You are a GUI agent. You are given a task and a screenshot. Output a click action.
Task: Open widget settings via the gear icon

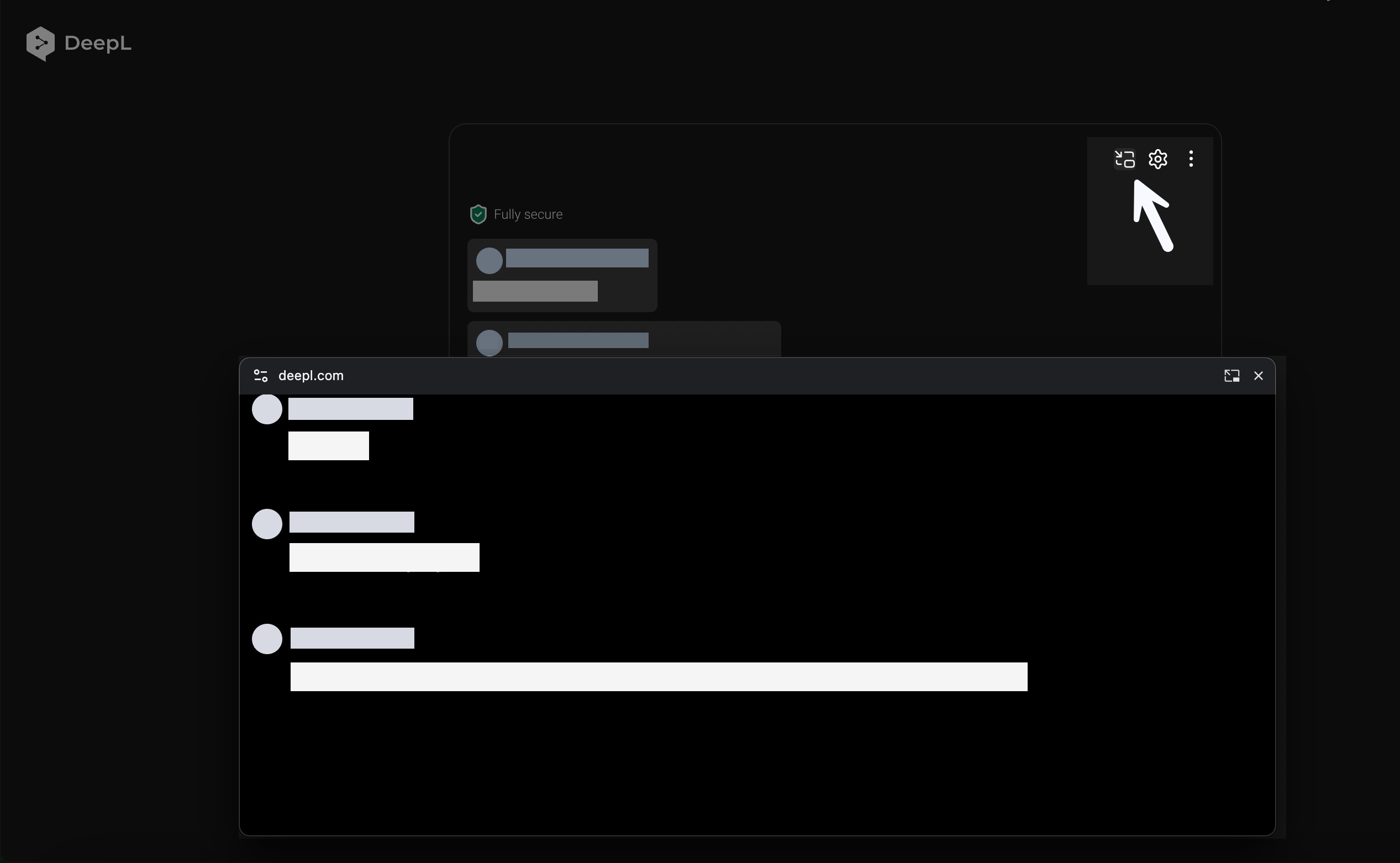1157,159
